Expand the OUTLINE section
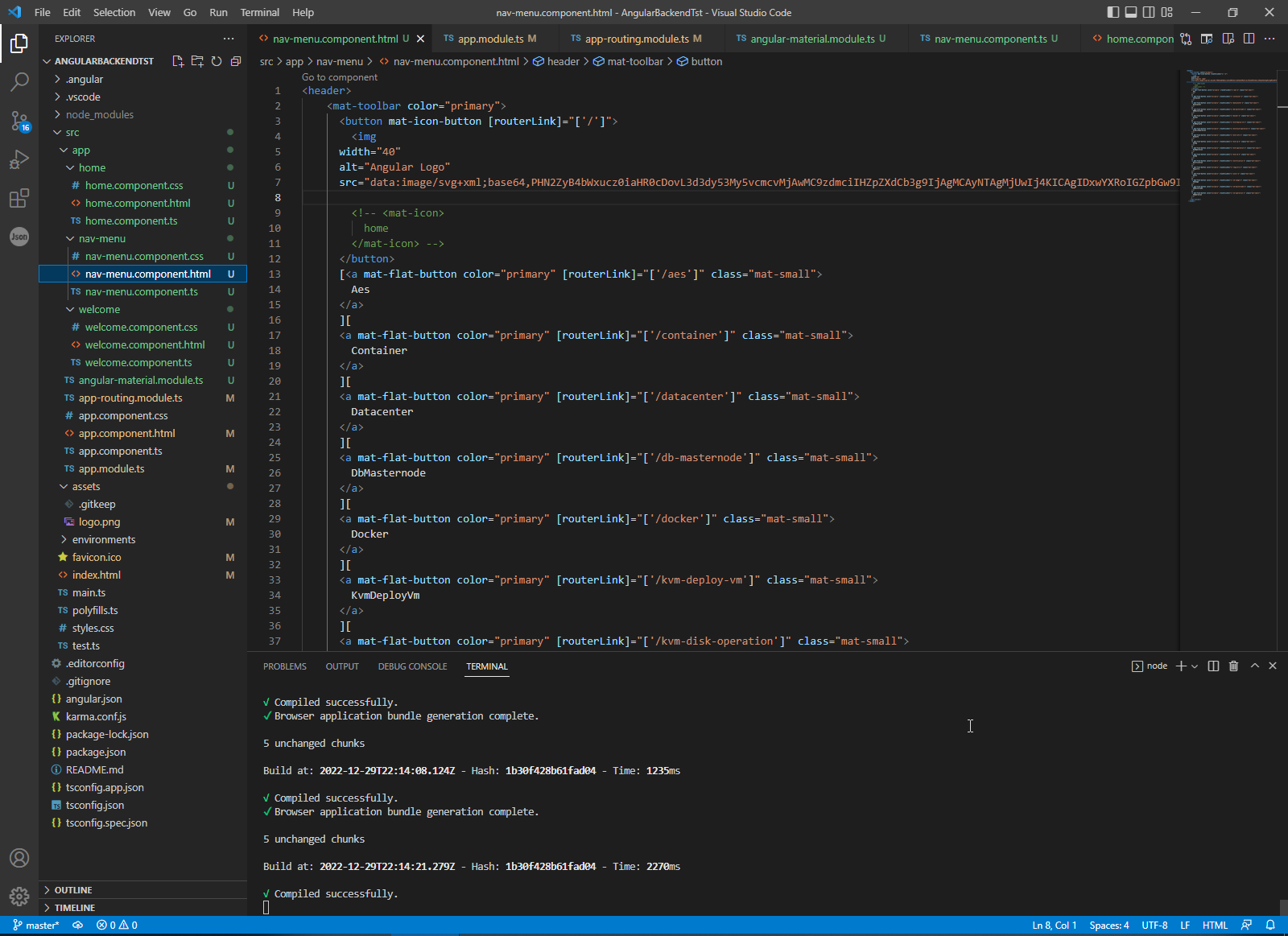This screenshot has height=936, width=1288. [73, 890]
